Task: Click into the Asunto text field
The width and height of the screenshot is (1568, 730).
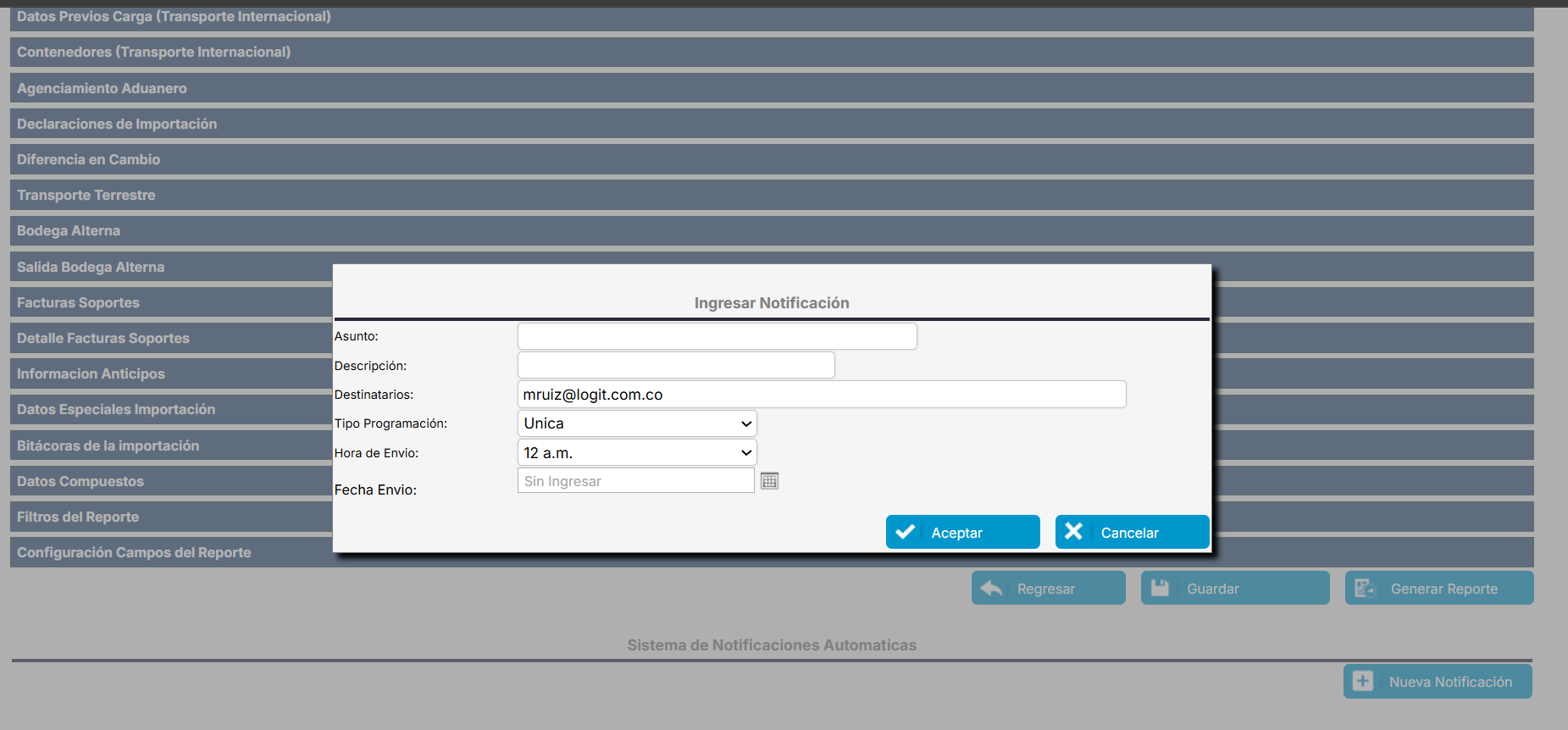Action: pyautogui.click(x=717, y=336)
